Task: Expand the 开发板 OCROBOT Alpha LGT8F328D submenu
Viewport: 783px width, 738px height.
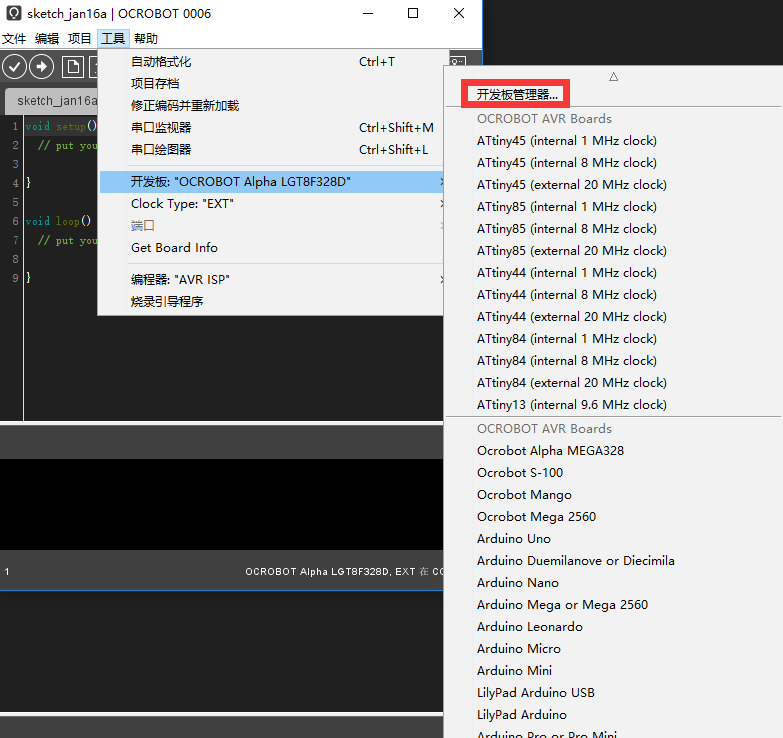Action: click(272, 182)
